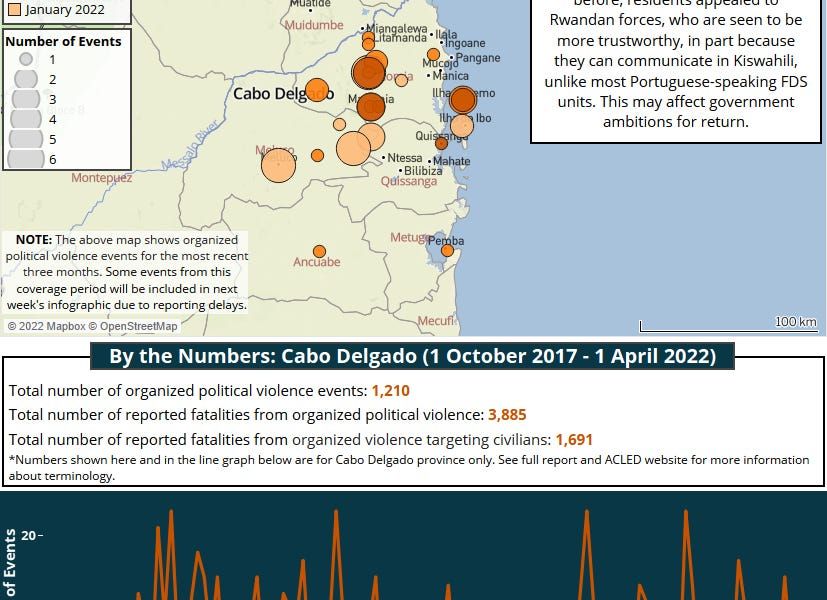Click the 100 km map scale bar
827x600 pixels.
pyautogui.click(x=728, y=326)
